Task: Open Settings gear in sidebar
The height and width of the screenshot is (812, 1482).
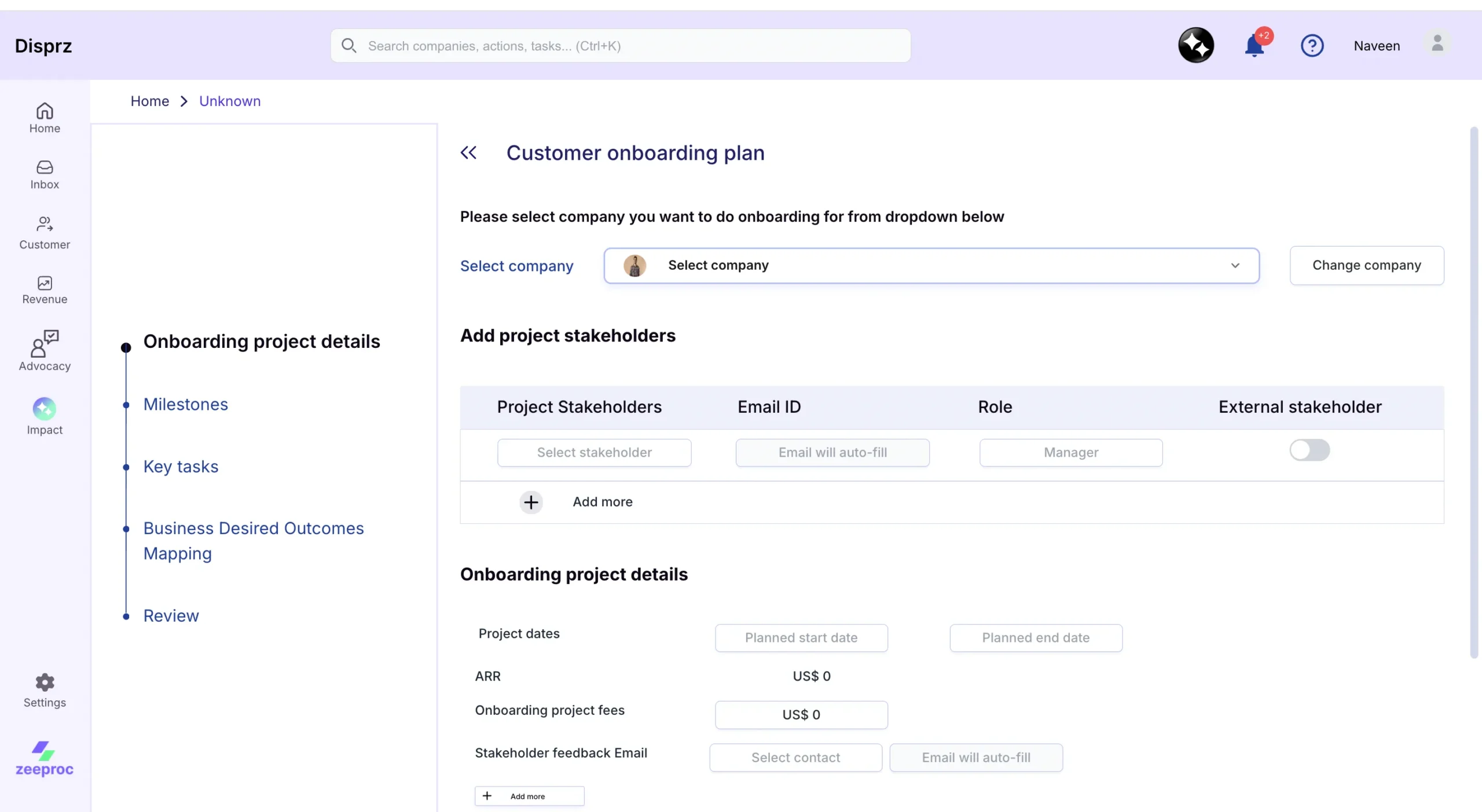Action: pos(45,690)
